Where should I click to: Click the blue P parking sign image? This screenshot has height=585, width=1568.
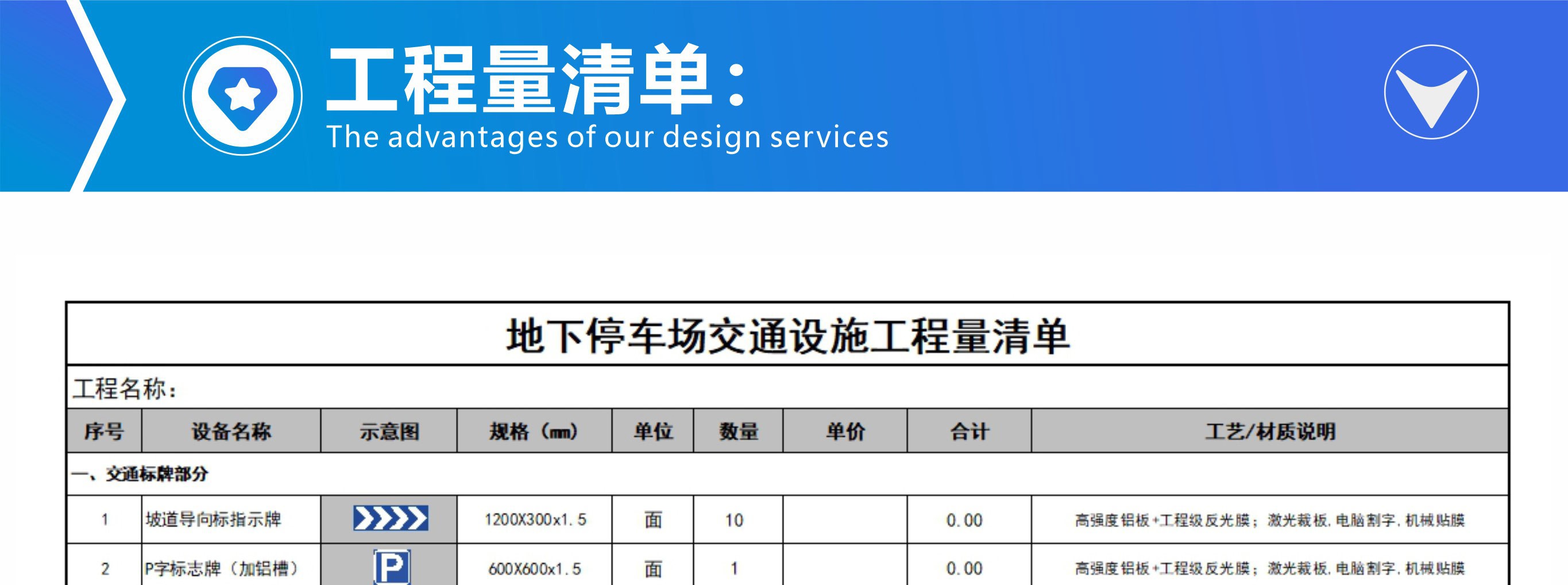[x=391, y=567]
